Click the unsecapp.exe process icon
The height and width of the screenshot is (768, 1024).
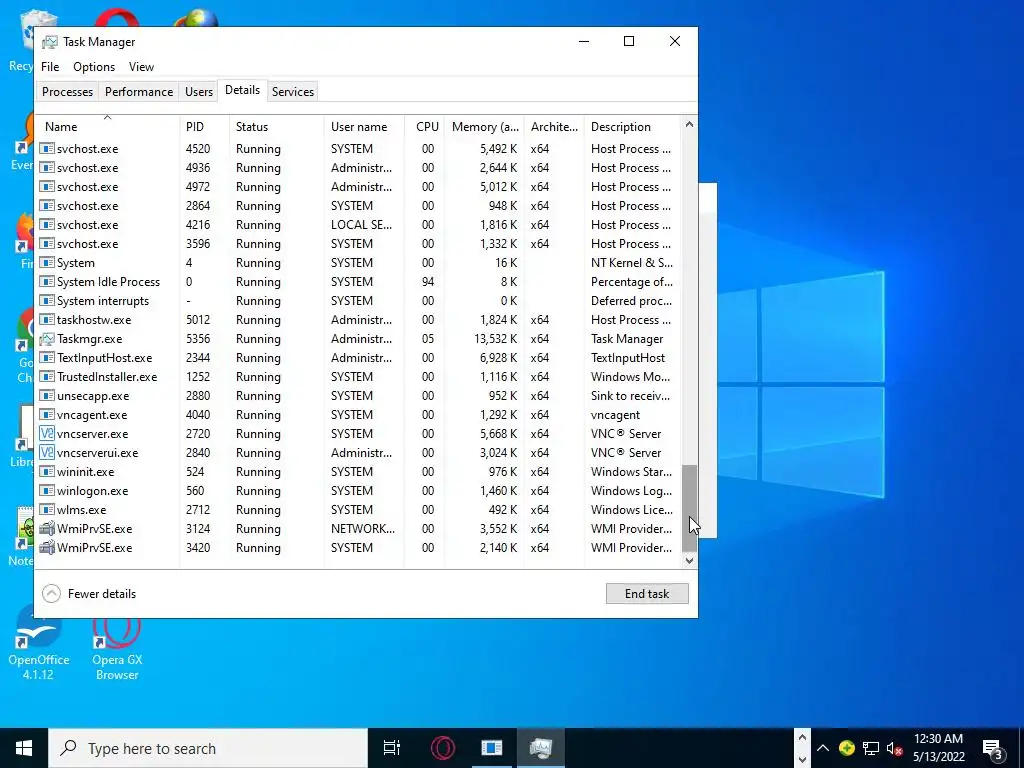(x=46, y=396)
